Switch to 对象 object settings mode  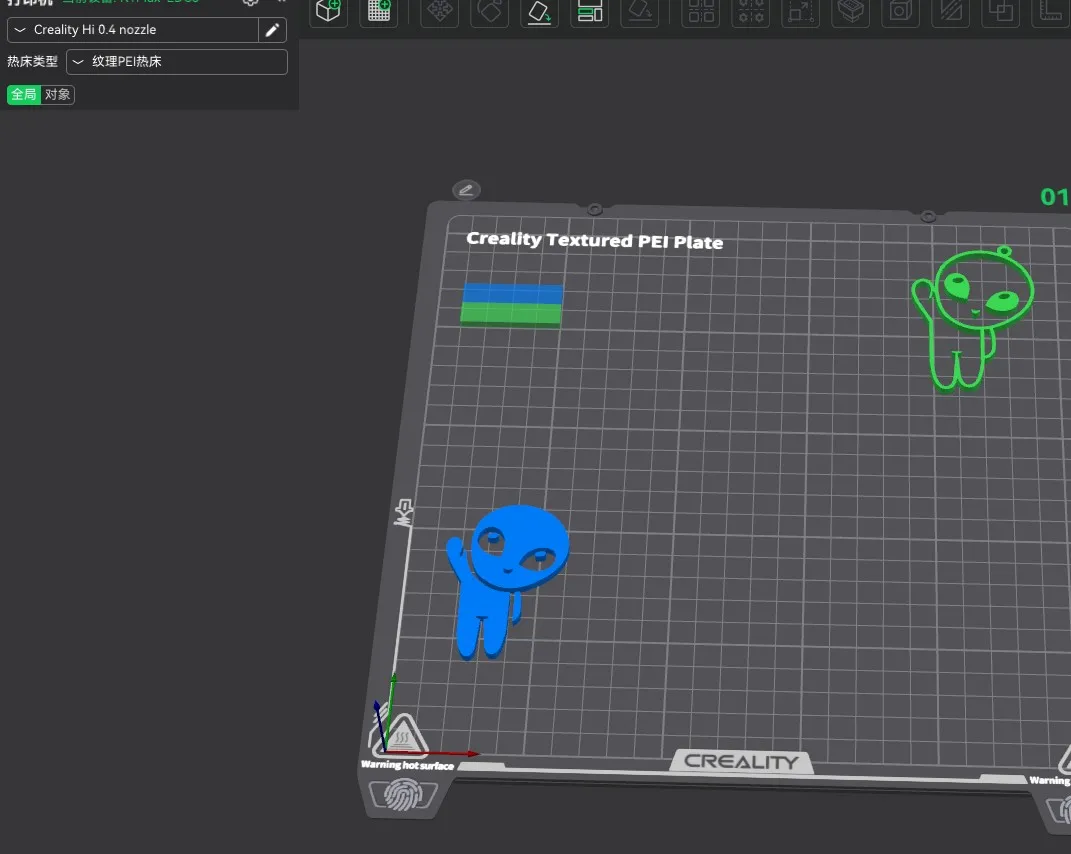(57, 94)
